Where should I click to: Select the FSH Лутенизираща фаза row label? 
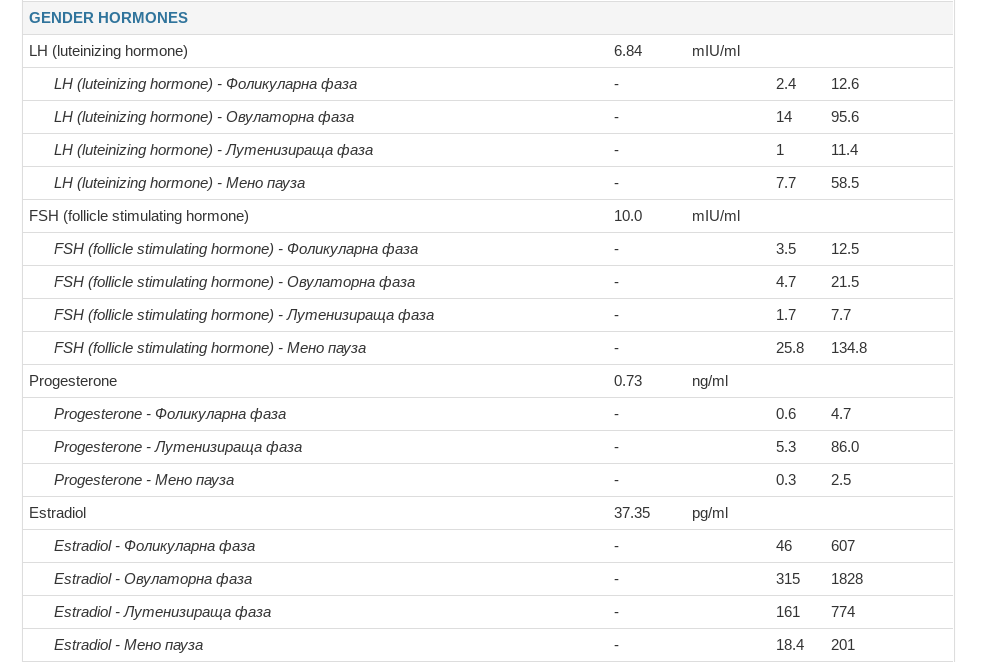coord(244,315)
